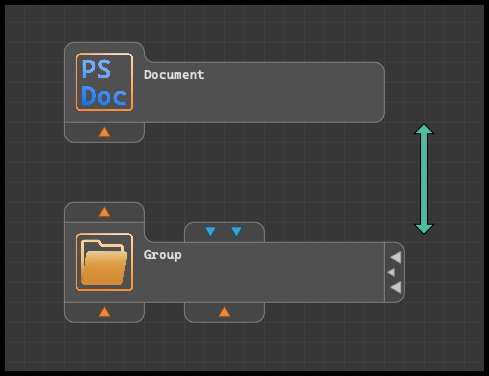Image resolution: width=489 pixels, height=376 pixels.
Task: Click the right blue input triangle on Group
Action: [x=236, y=231]
